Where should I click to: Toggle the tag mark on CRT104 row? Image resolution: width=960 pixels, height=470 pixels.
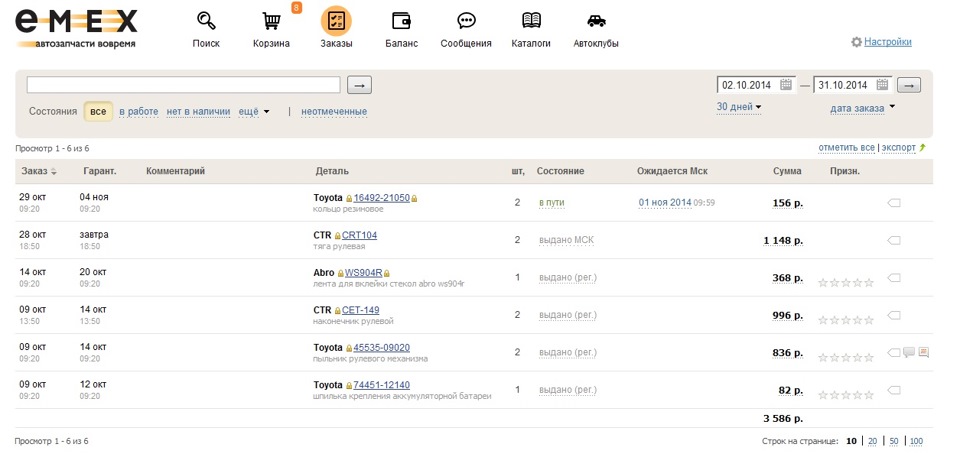coord(894,240)
